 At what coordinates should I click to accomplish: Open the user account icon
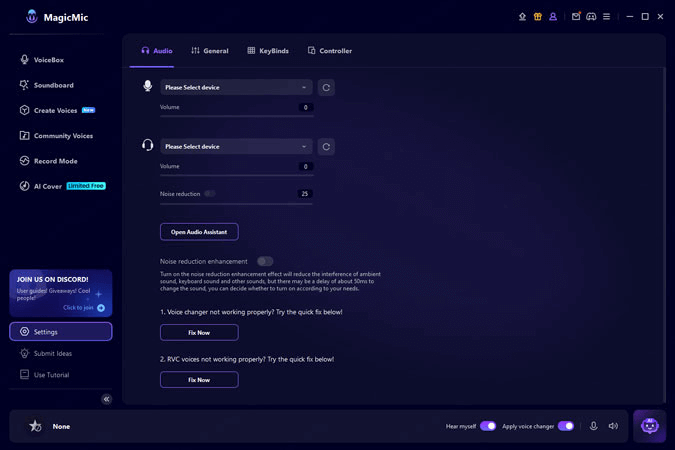(x=553, y=17)
